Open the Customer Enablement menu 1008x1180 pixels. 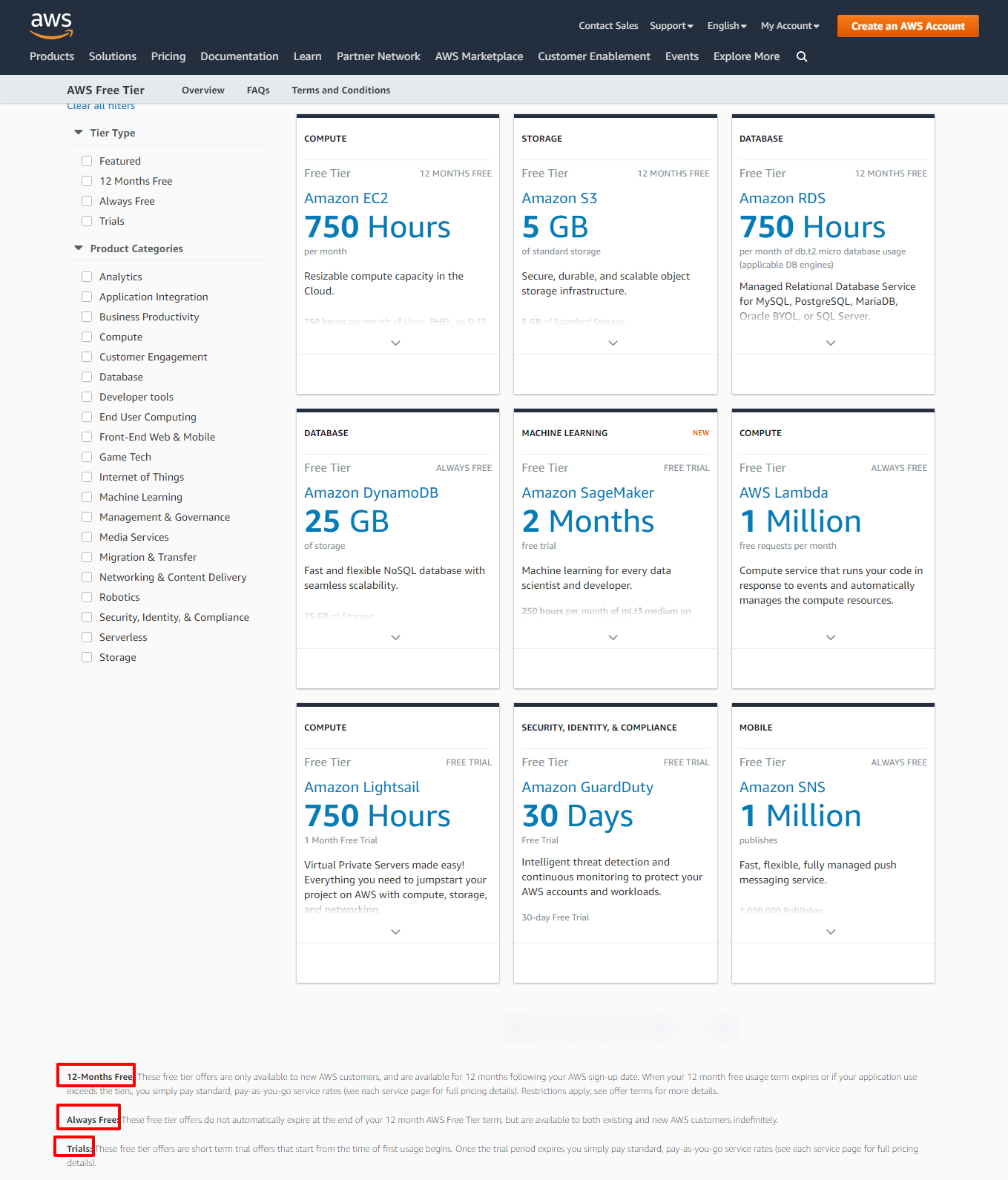point(594,56)
